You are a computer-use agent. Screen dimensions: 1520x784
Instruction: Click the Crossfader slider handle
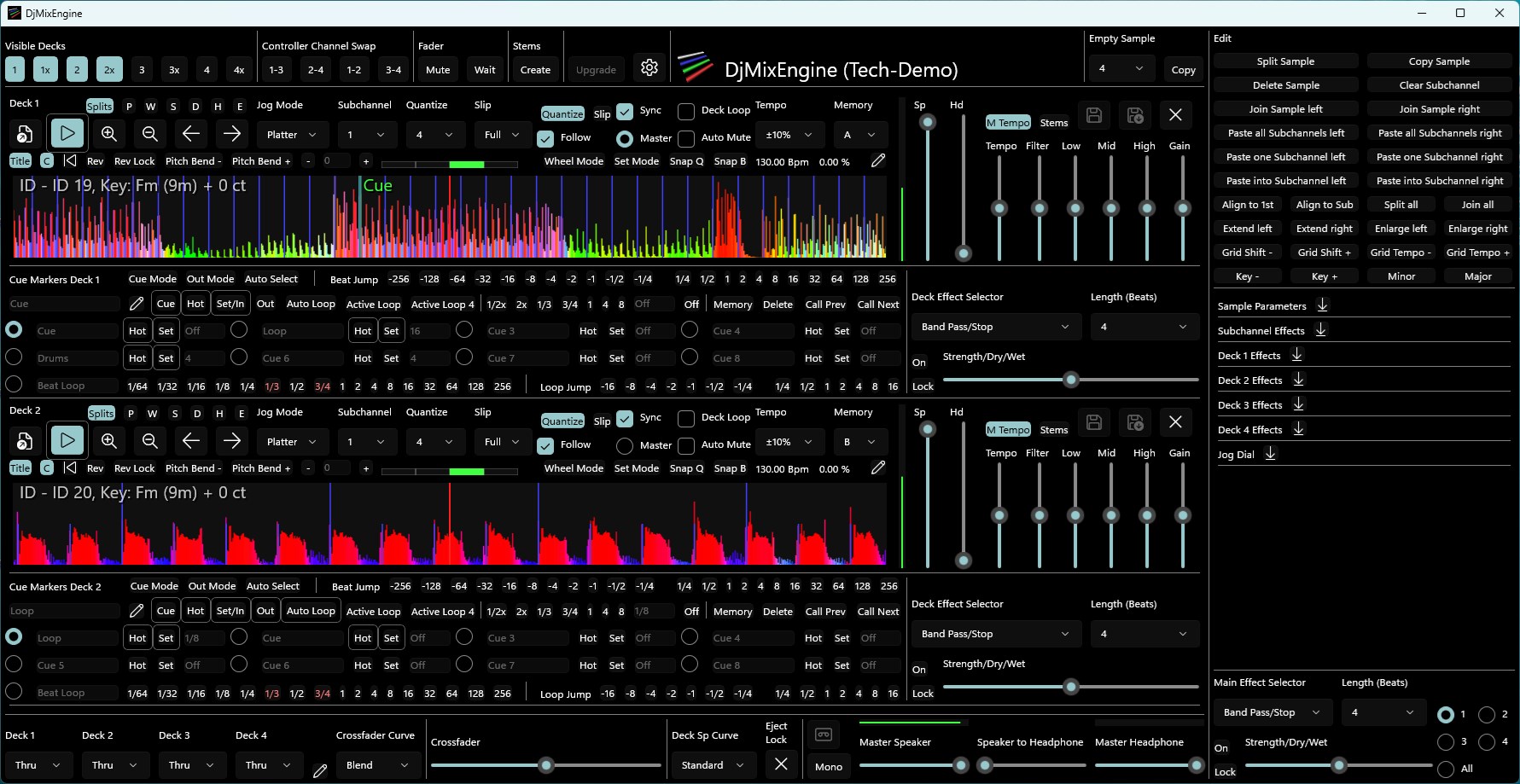545,765
